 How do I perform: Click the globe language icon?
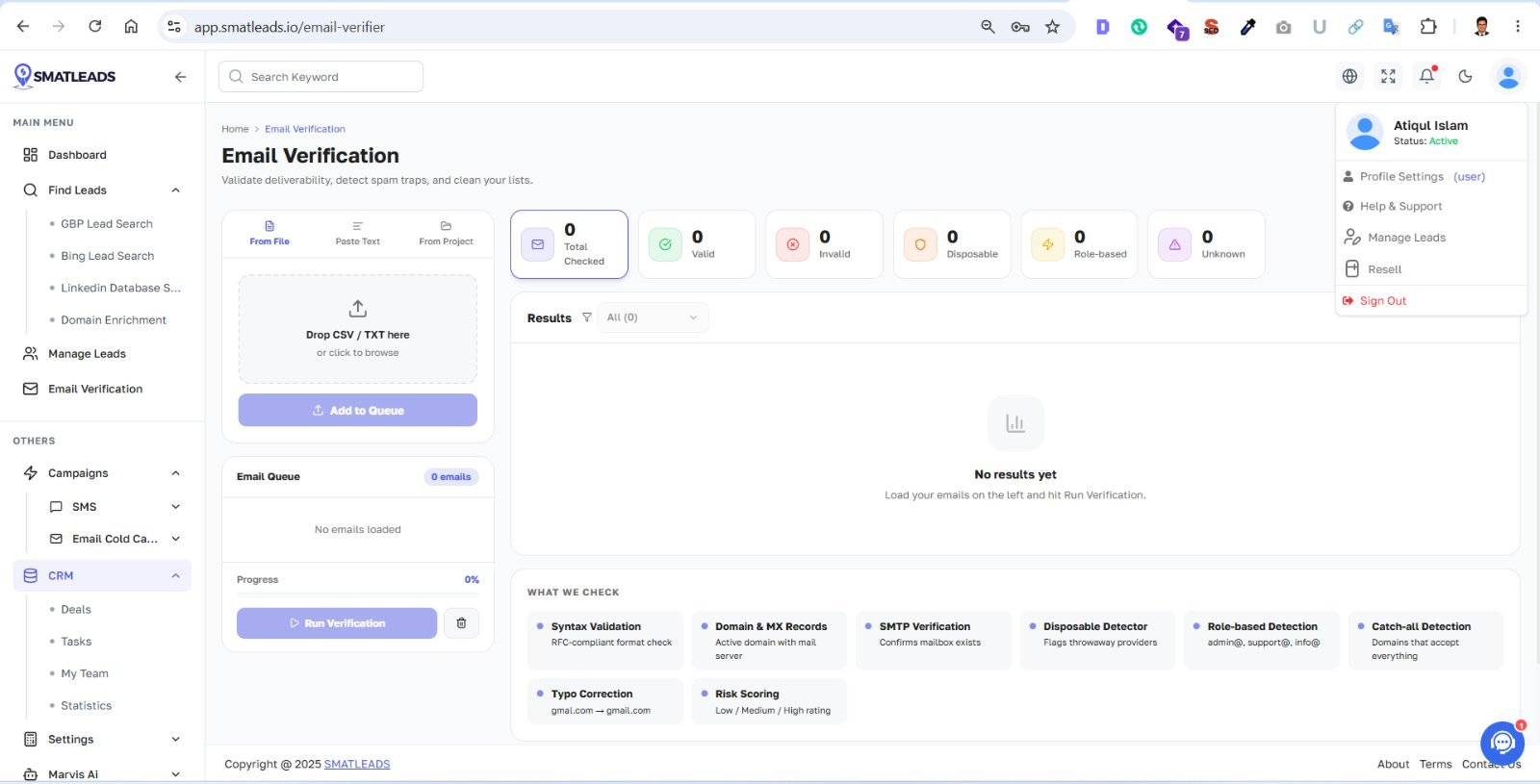[1349, 76]
